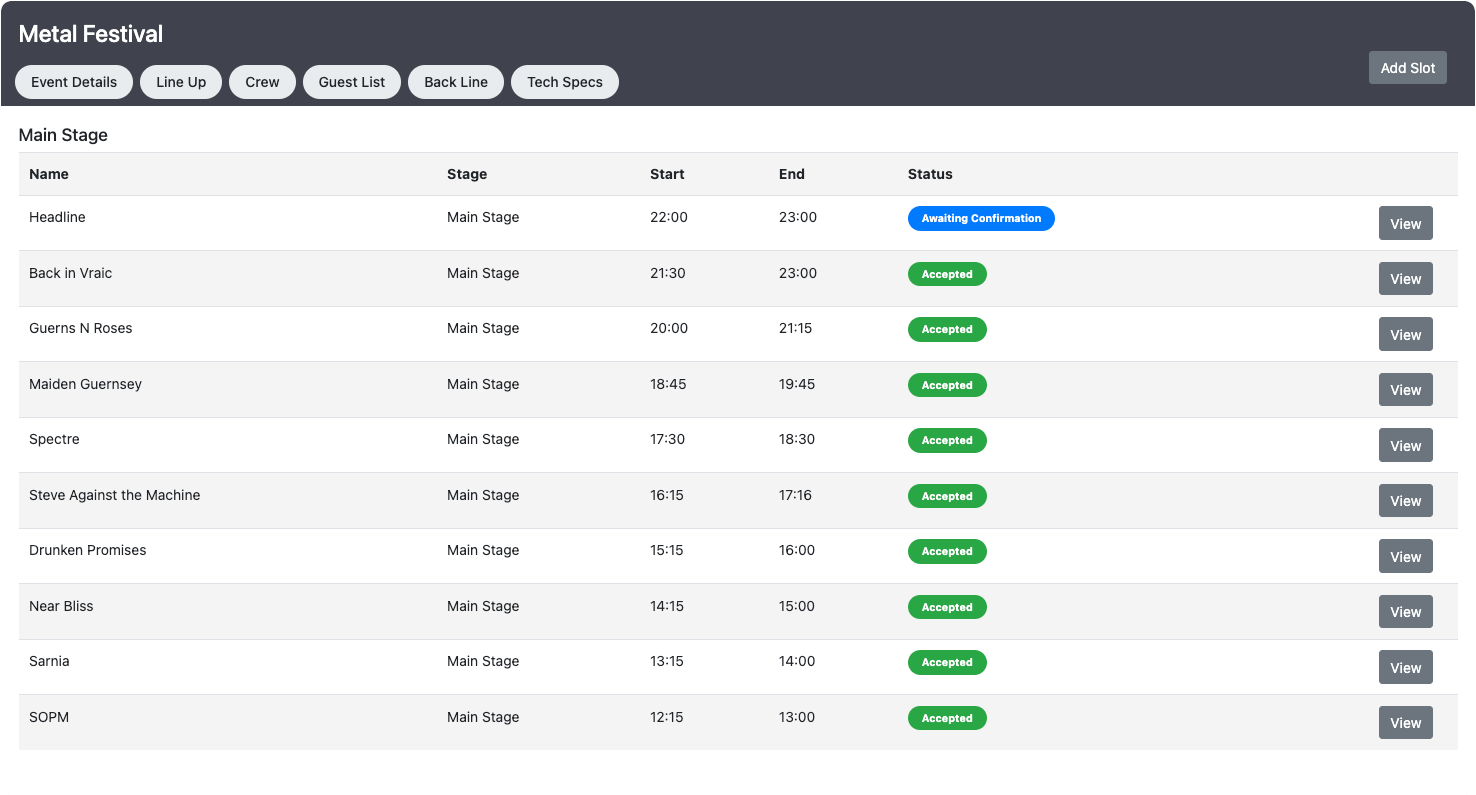View the Back in Vraic slot
Screen dimensions: 1476x795
[x=1405, y=278]
